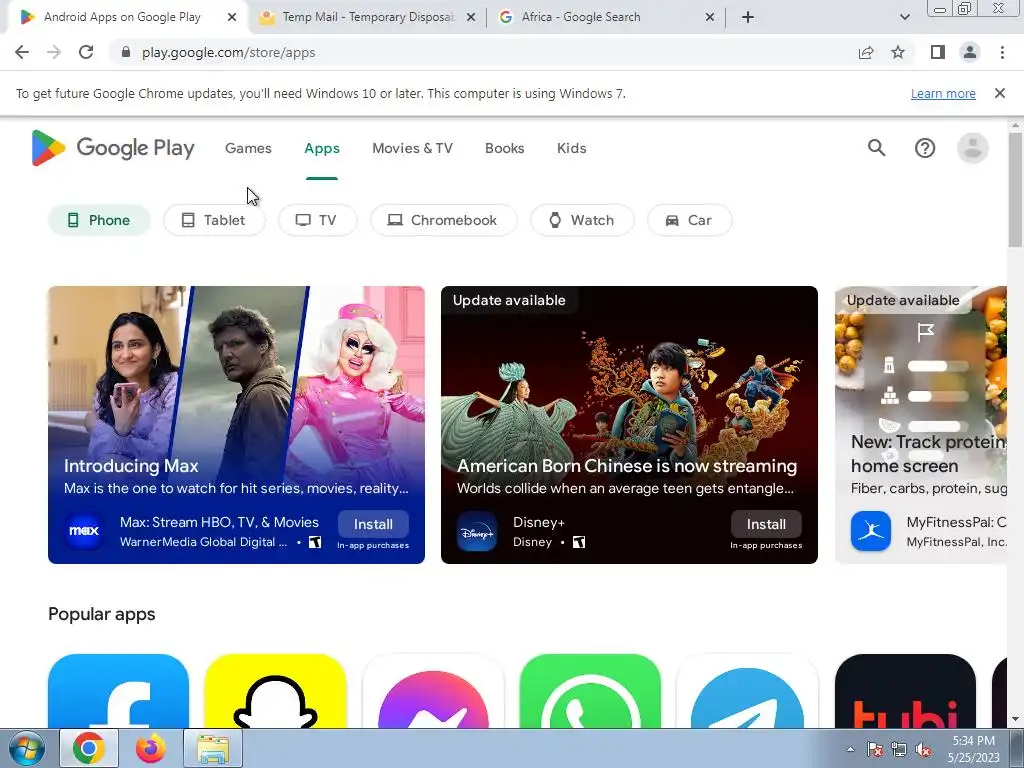The image size is (1024, 768).
Task: Open Google Play search magnifier
Action: click(x=876, y=148)
